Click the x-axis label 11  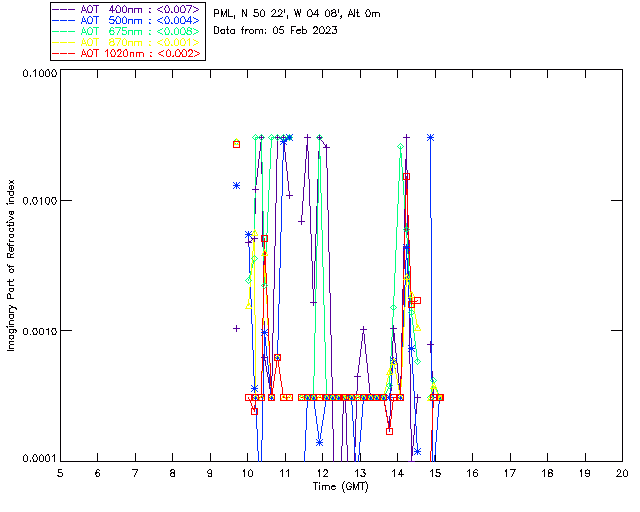285,473
